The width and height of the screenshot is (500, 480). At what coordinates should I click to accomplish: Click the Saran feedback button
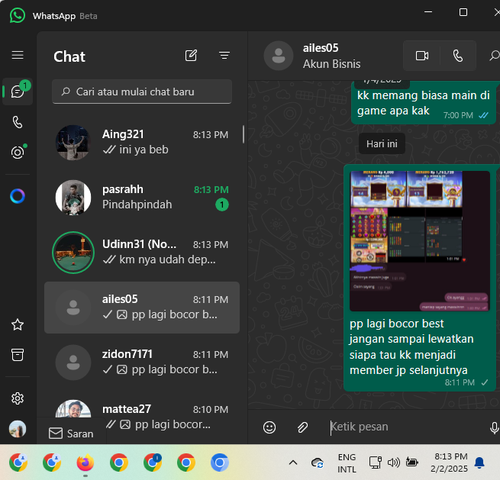71,433
